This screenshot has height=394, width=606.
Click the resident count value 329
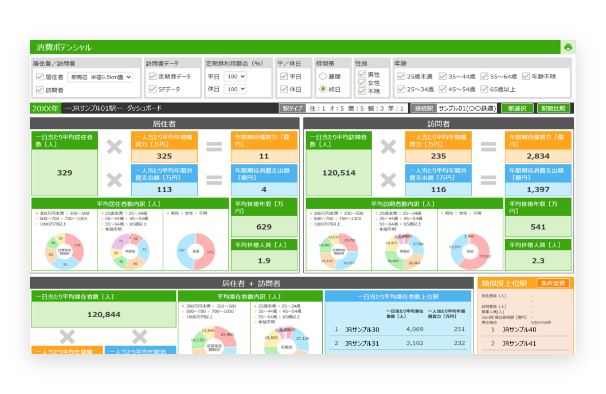65,172
